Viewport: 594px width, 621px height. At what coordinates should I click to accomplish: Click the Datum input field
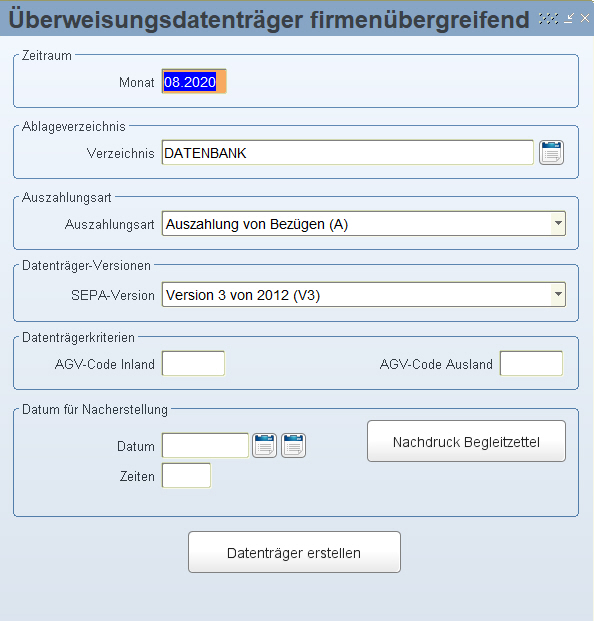pyautogui.click(x=206, y=446)
